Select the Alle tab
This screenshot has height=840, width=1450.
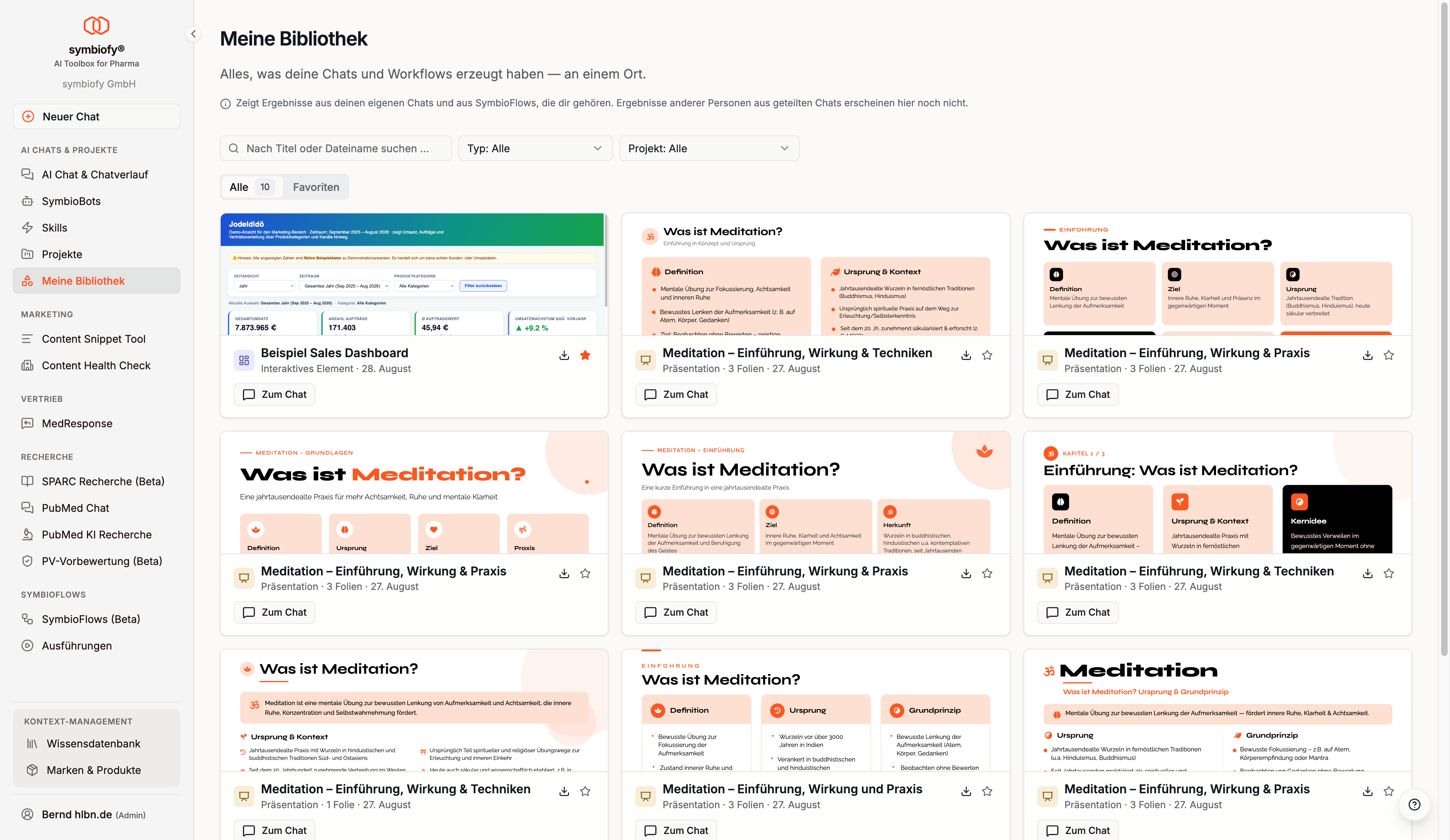pos(251,187)
